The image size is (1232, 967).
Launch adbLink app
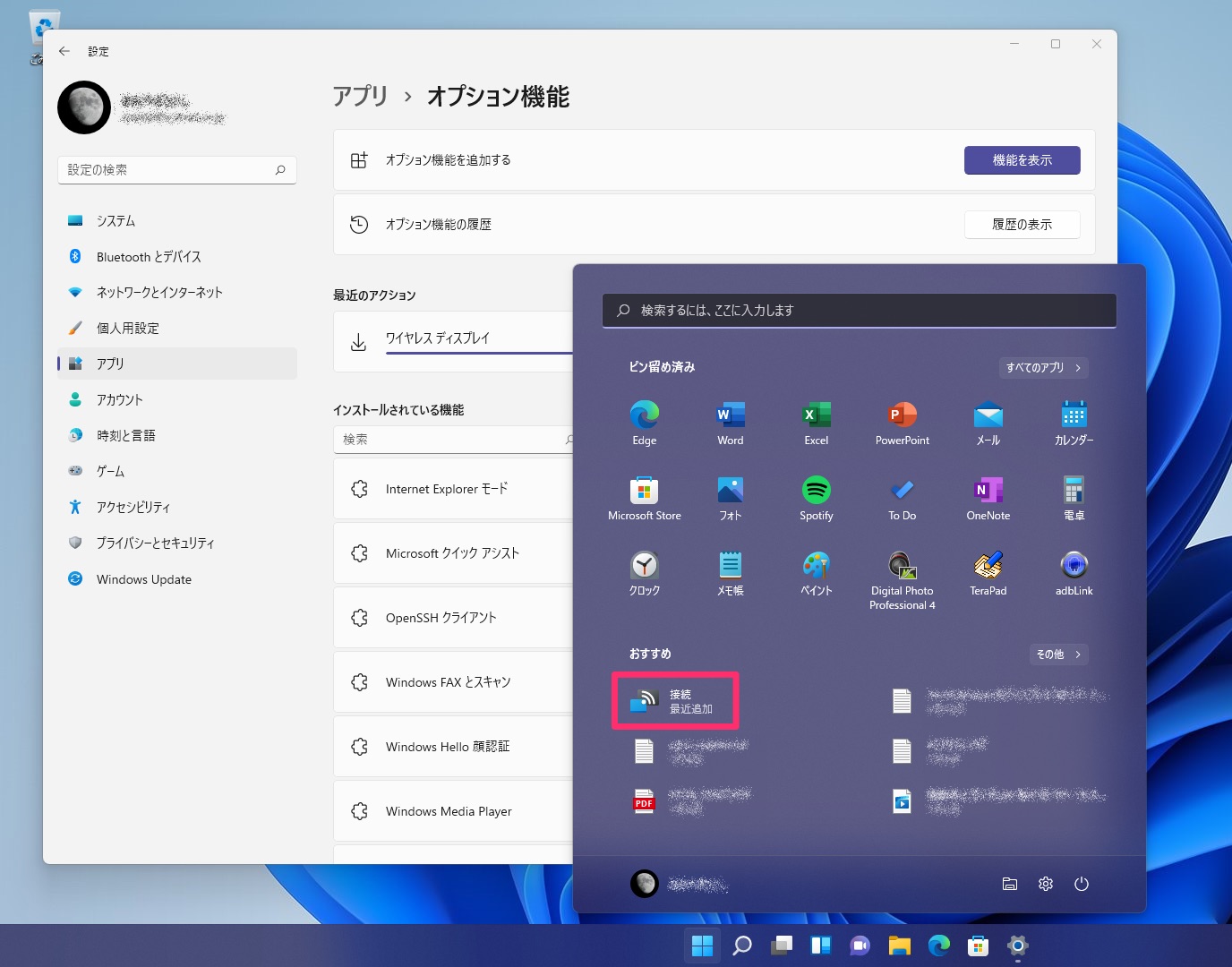tap(1074, 573)
